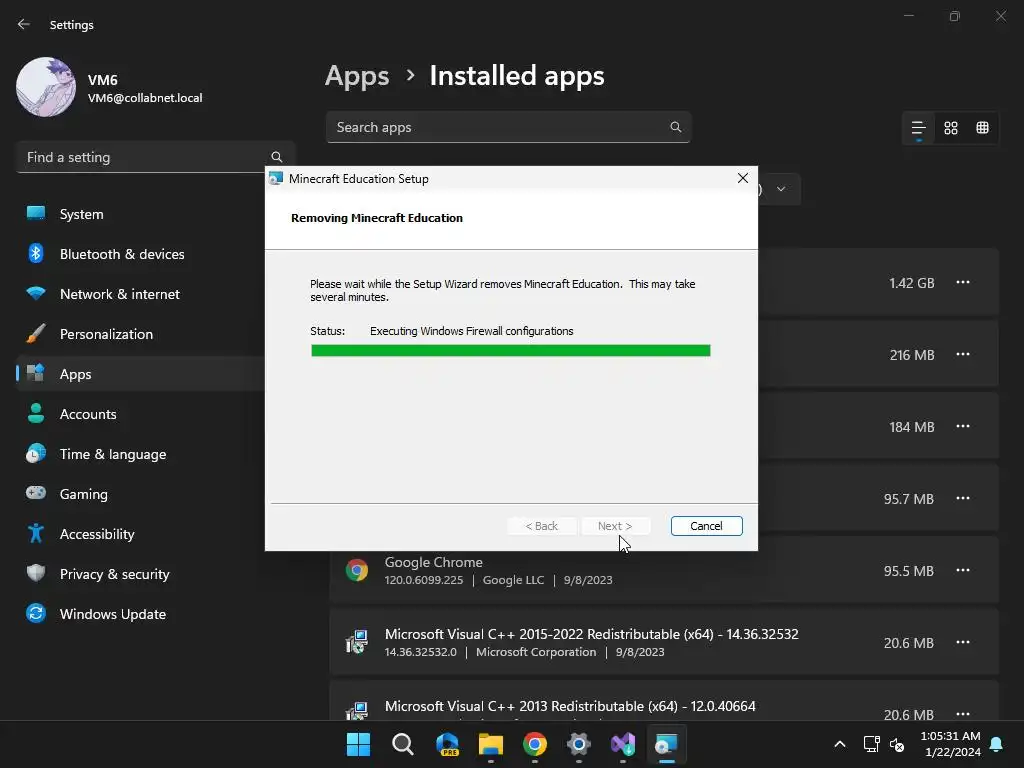Click the Find a setting search icon
The width and height of the screenshot is (1024, 768).
[276, 157]
